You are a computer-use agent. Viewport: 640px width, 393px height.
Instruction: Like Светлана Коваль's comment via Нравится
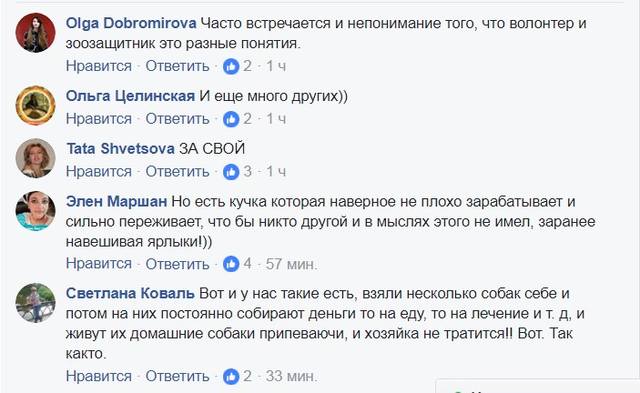(x=99, y=376)
